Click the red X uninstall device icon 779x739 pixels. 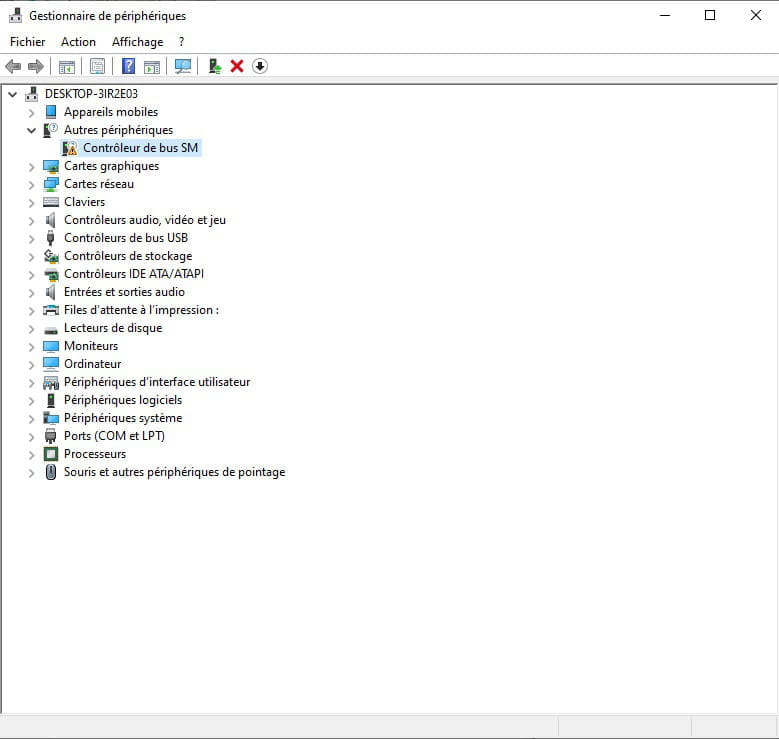coord(237,66)
